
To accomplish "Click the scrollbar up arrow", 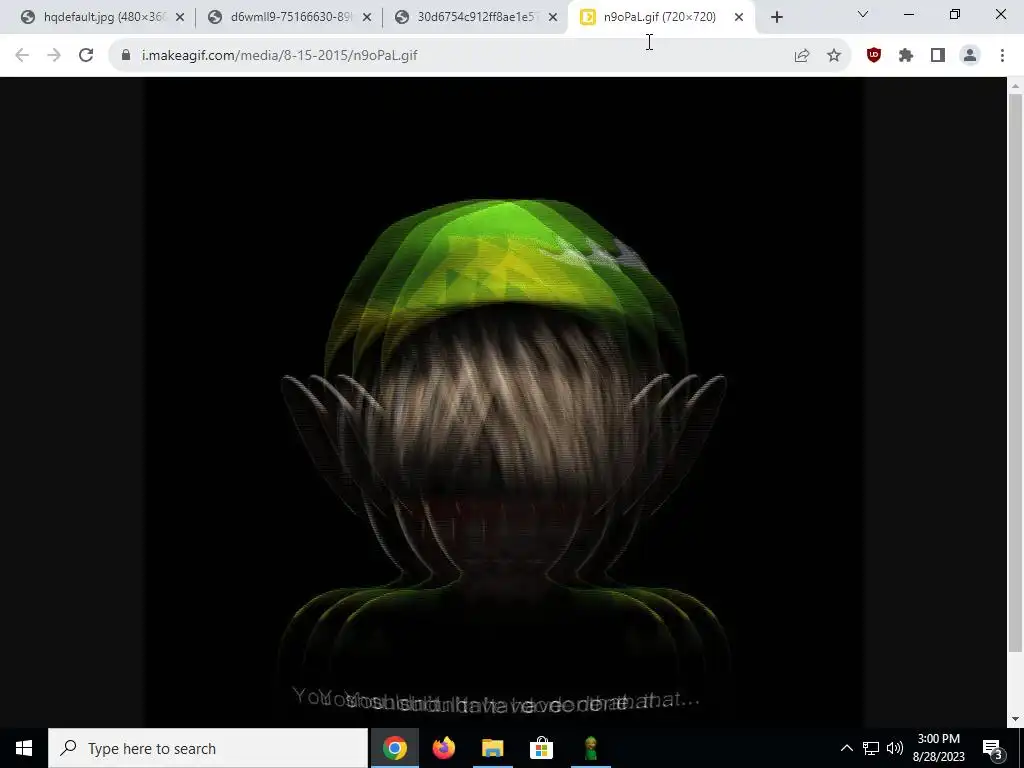I will tap(1015, 85).
